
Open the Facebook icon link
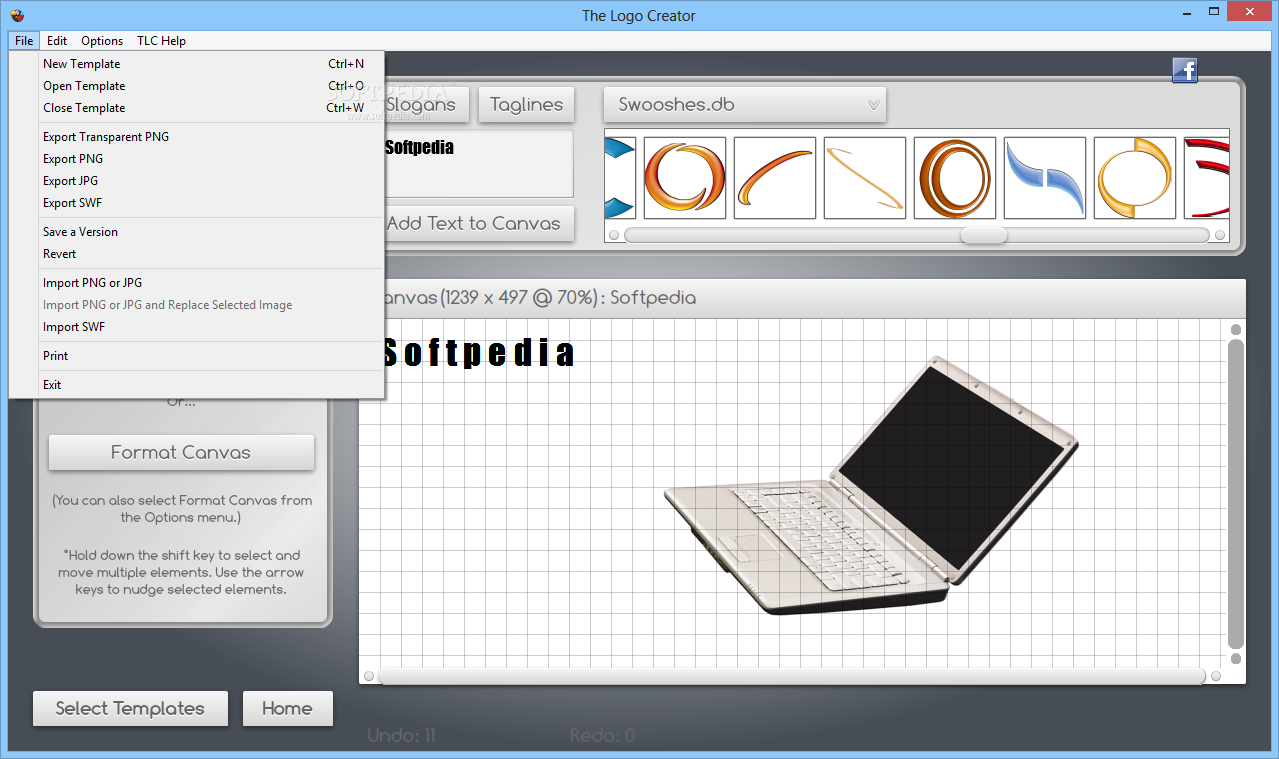click(1185, 70)
